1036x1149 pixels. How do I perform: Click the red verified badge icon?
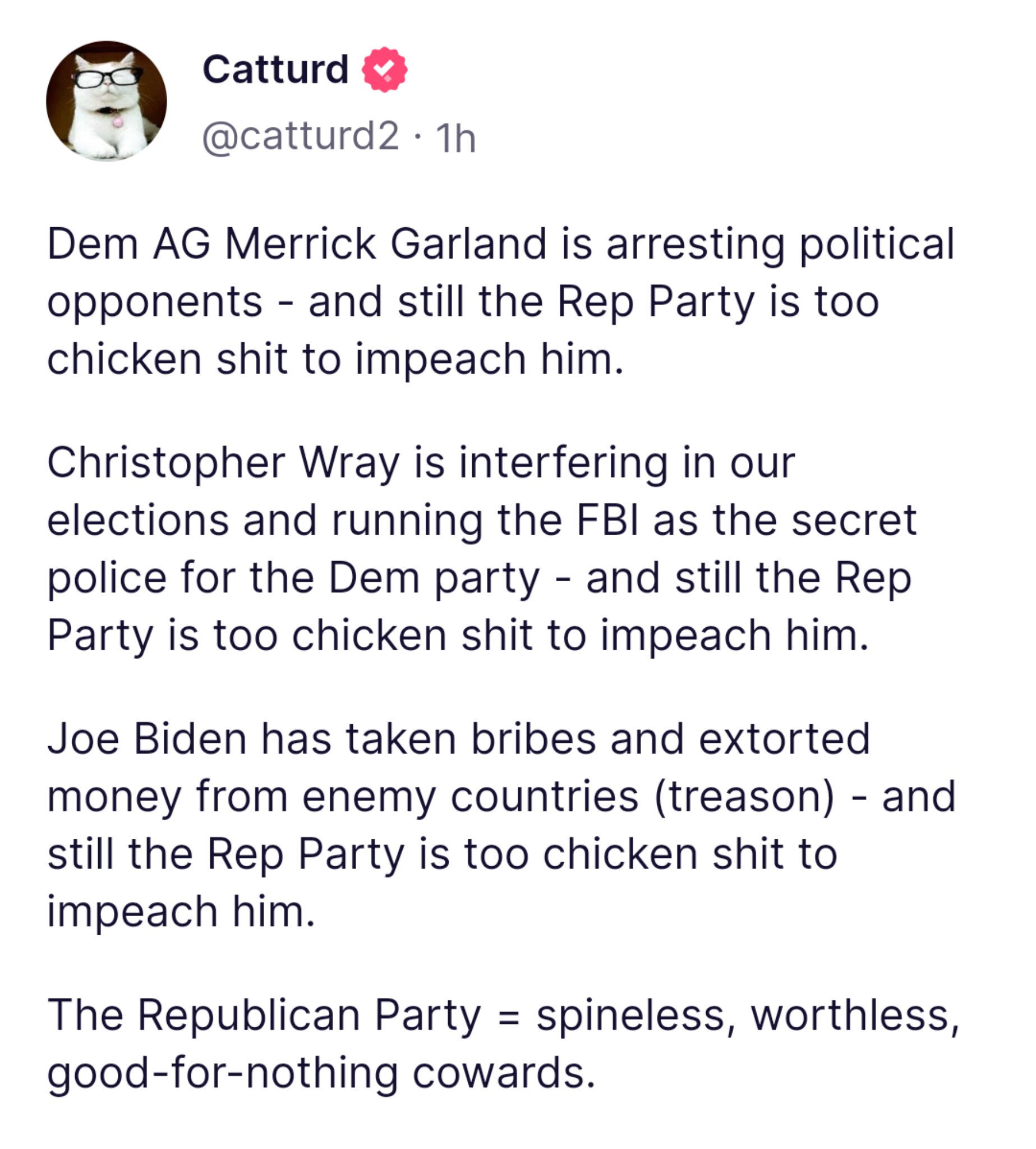point(385,70)
